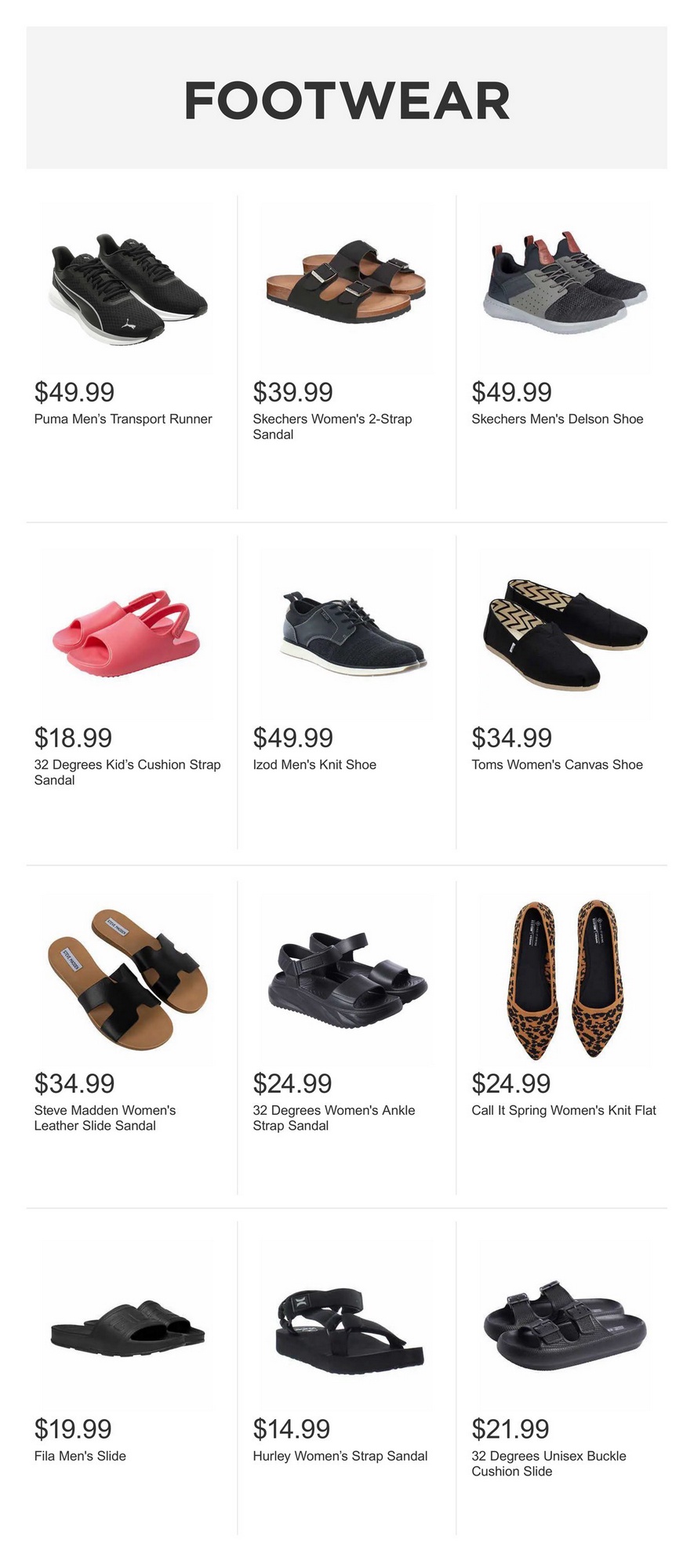
Task: Select the $39.99 Skechers sandal price
Action: 292,392
